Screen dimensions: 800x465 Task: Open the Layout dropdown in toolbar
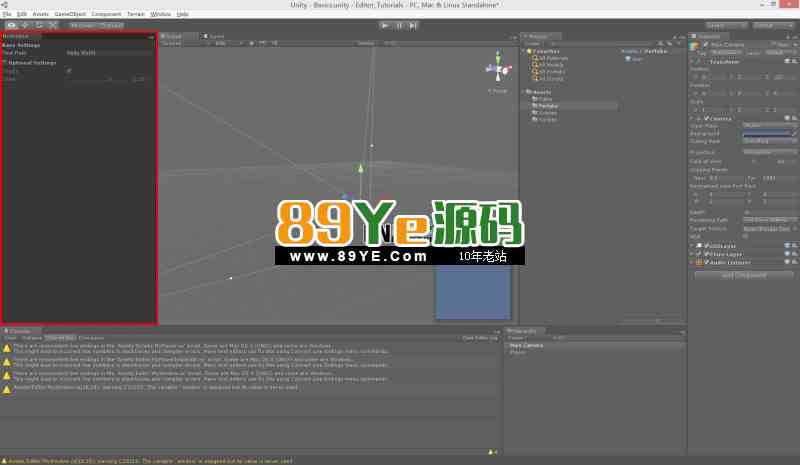pos(773,25)
